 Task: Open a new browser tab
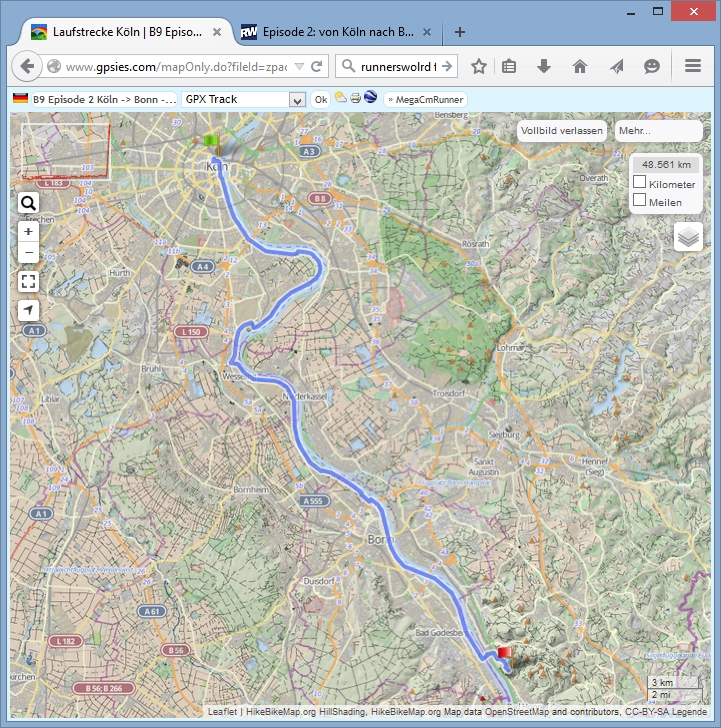pos(460,31)
